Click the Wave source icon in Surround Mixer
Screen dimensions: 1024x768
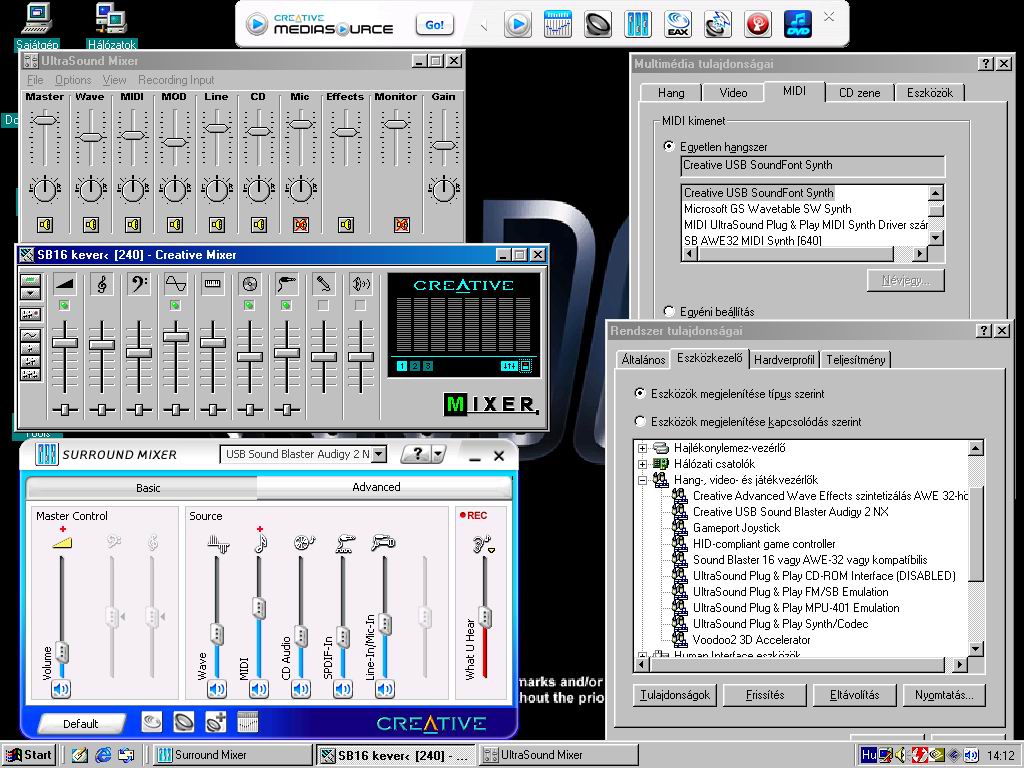point(217,543)
